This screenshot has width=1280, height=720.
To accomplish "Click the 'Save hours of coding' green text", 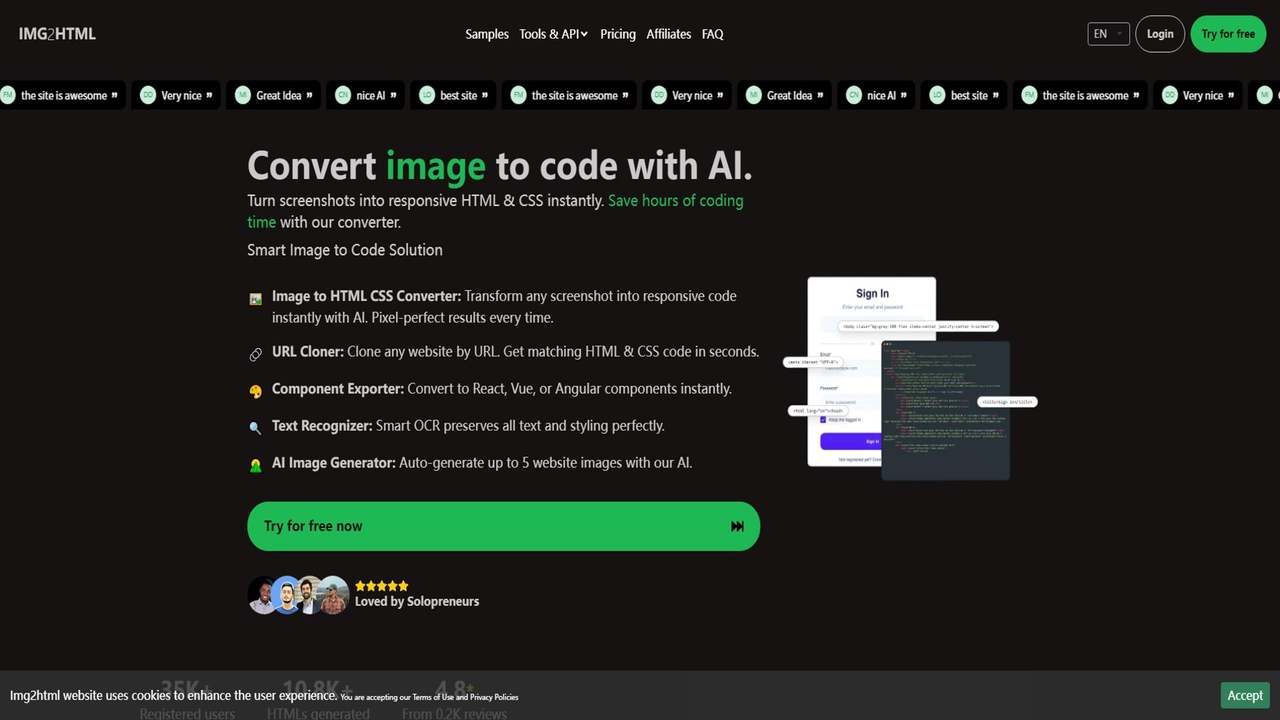I will pyautogui.click(x=676, y=200).
